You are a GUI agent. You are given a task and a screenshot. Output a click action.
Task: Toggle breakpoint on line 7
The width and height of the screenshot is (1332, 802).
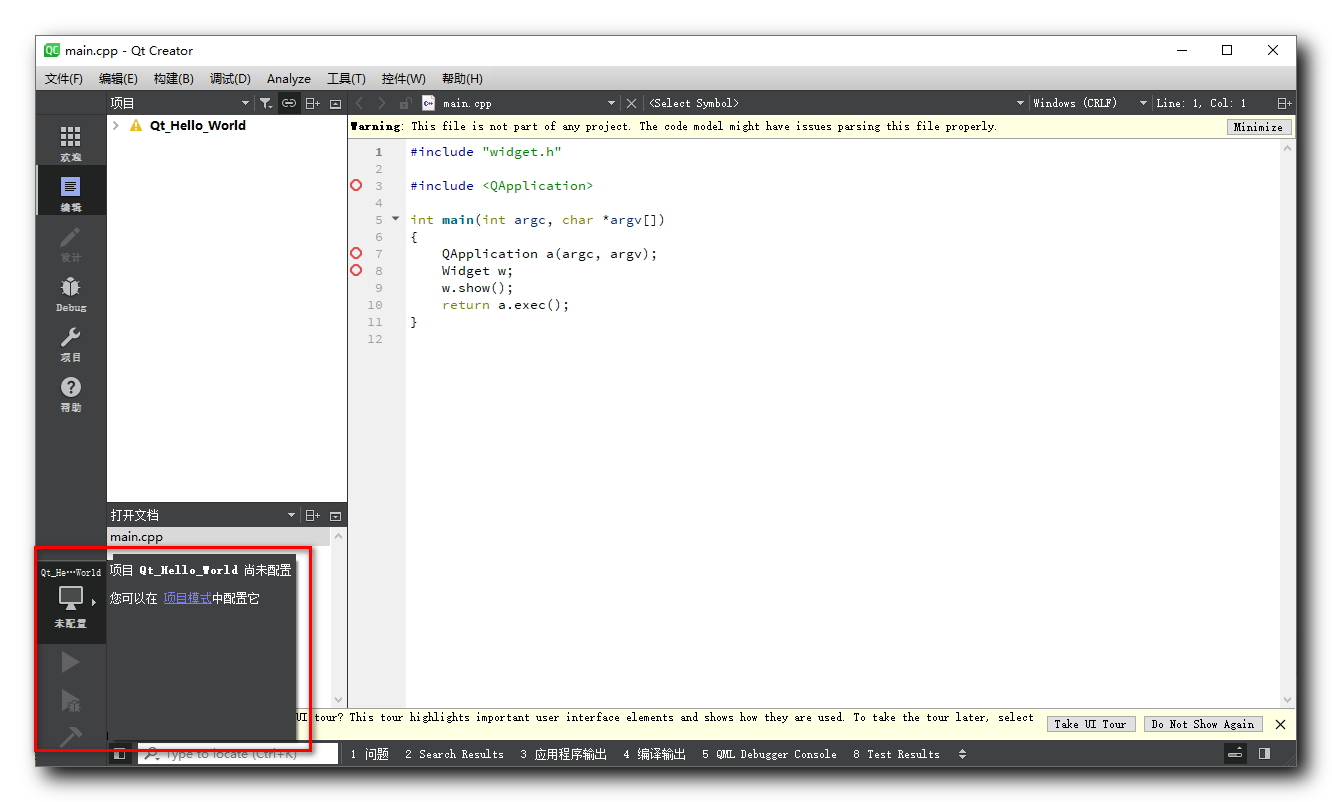click(x=356, y=254)
